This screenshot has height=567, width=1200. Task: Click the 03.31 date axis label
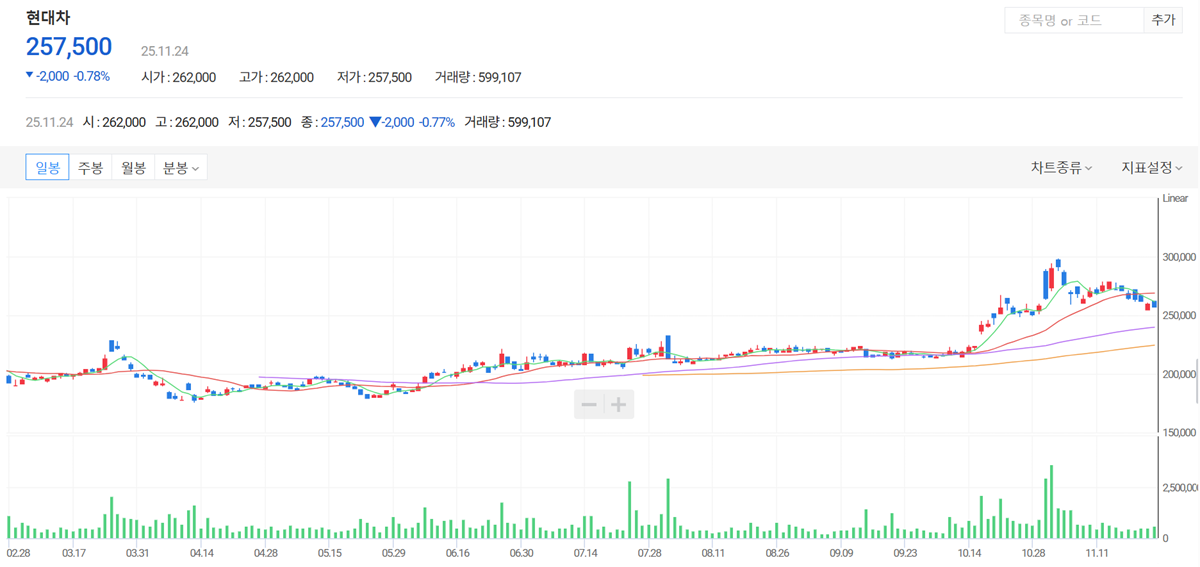[x=137, y=553]
